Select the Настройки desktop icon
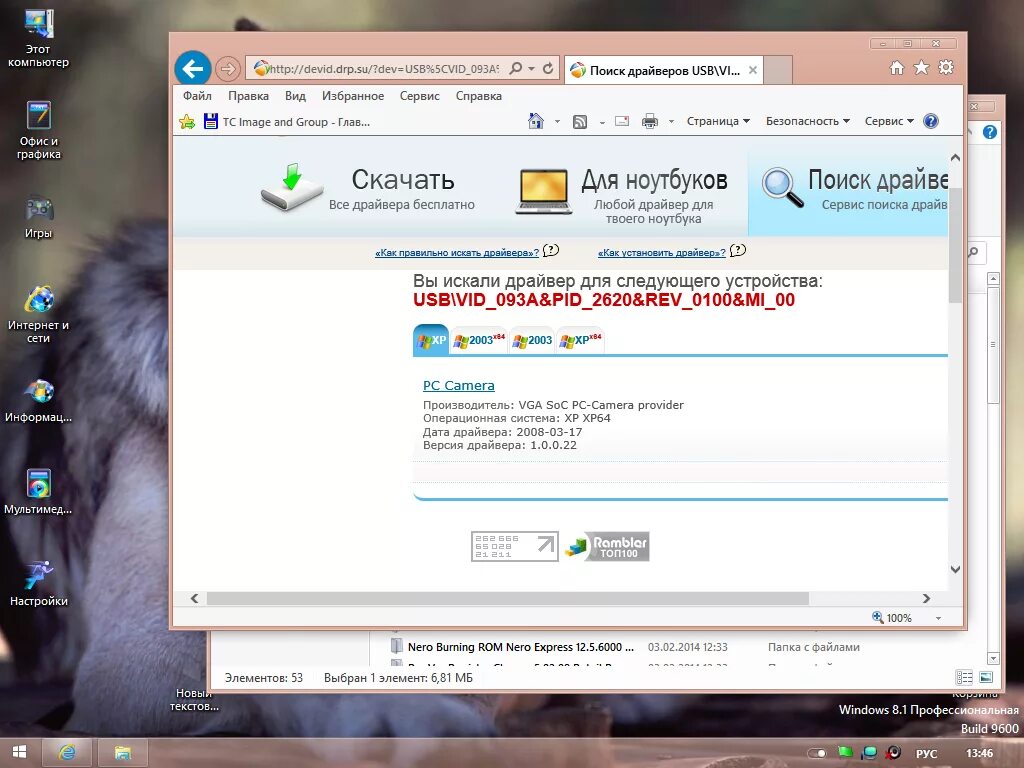 (38, 583)
